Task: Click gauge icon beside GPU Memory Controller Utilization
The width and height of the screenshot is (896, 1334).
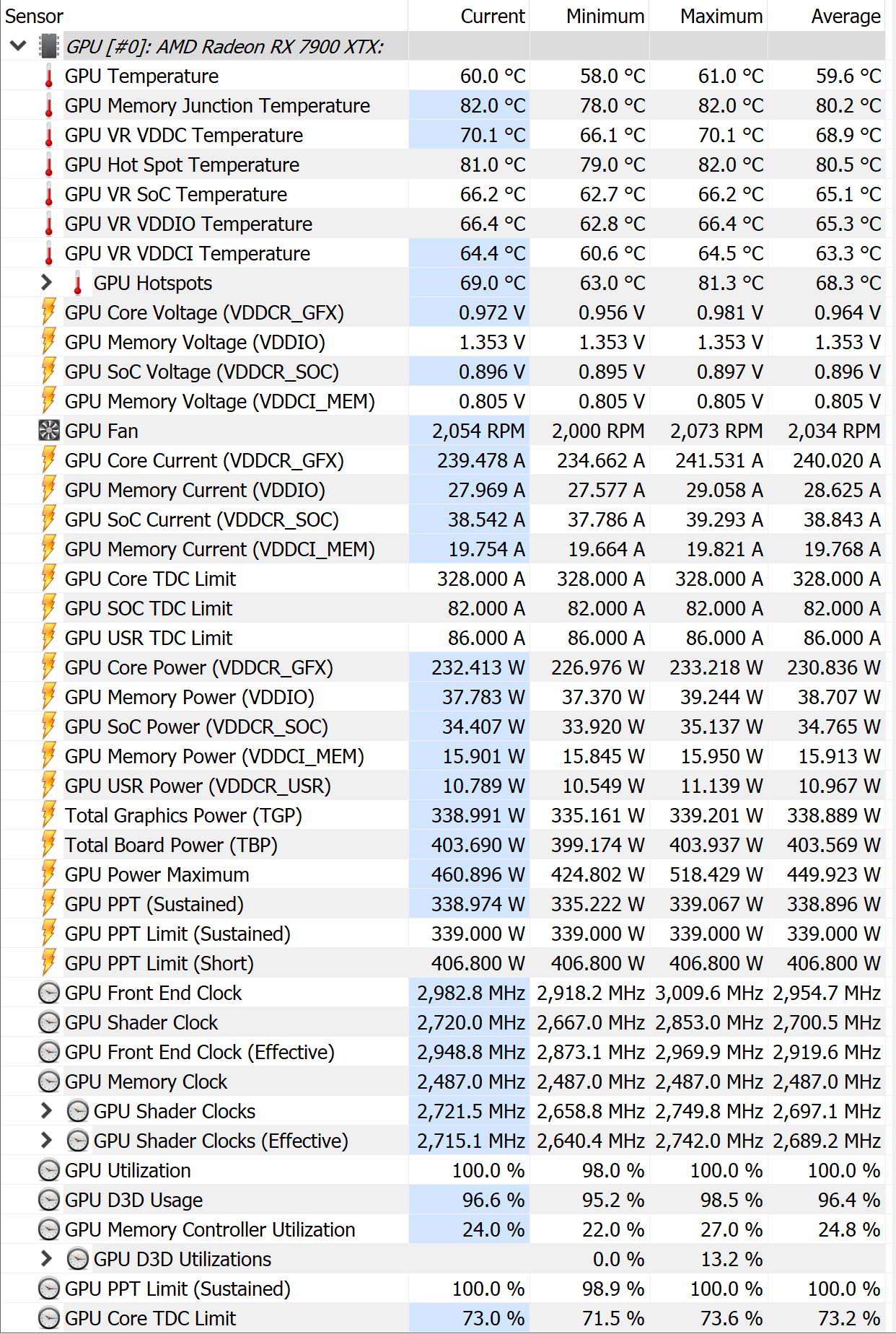Action: point(49,1229)
